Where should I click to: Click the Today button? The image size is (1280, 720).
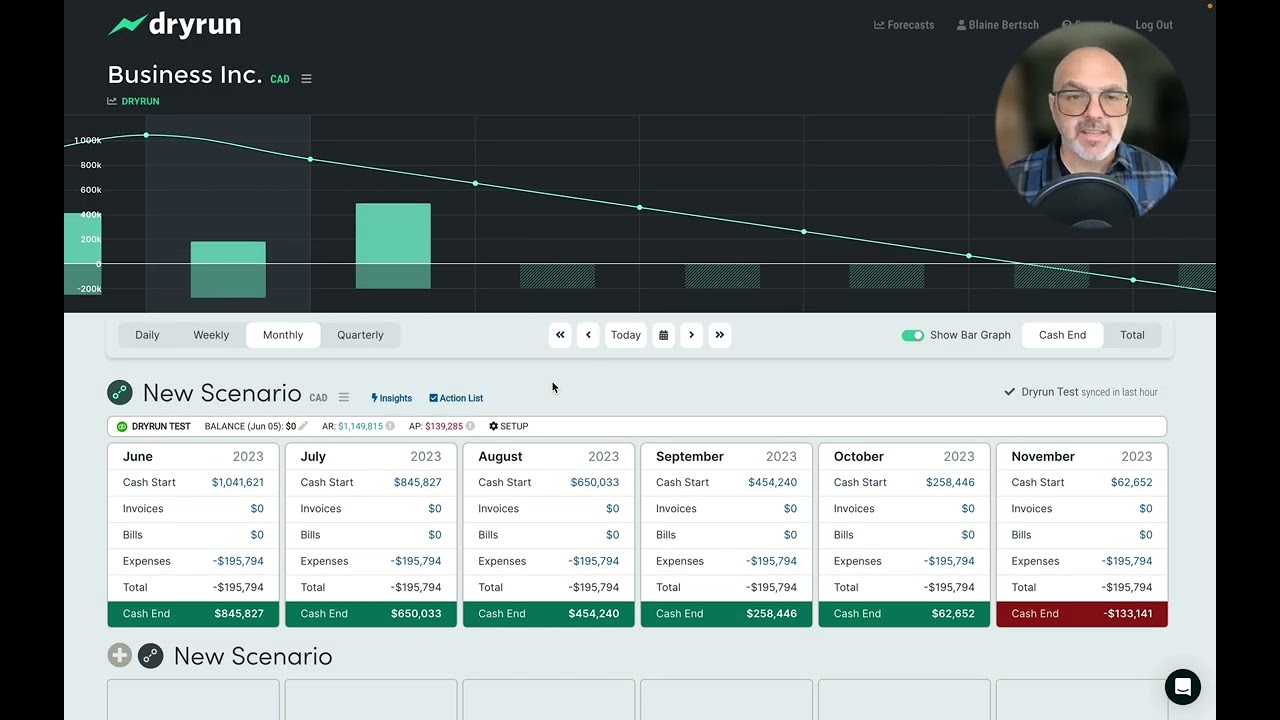tap(626, 335)
